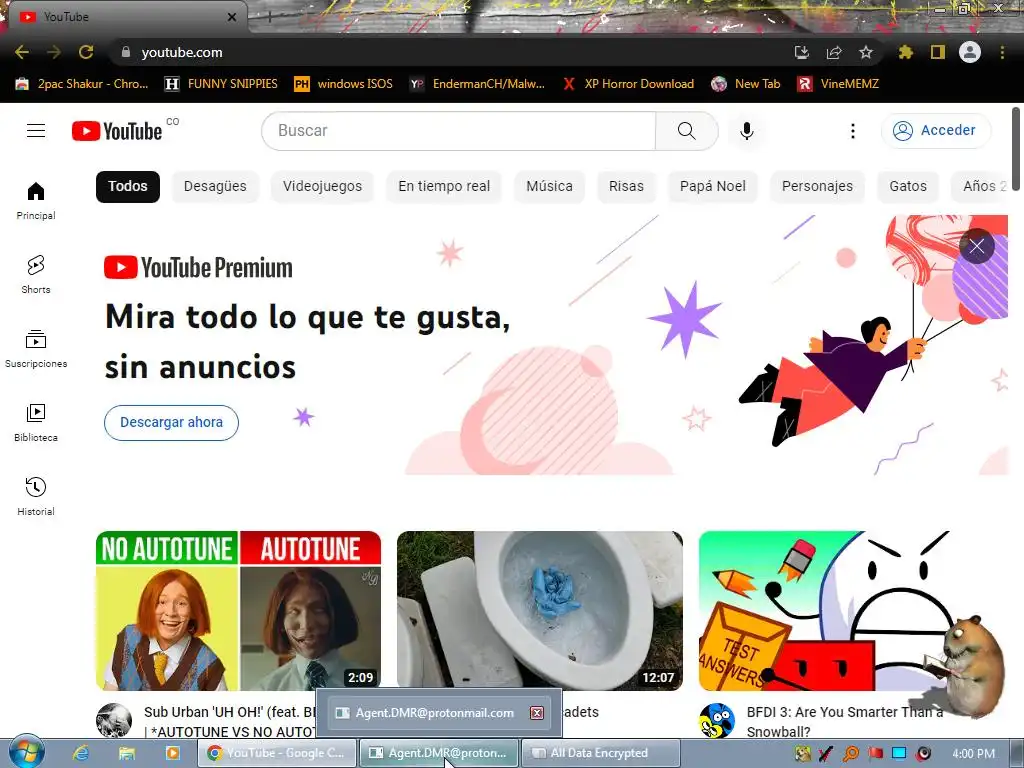The height and width of the screenshot is (768, 1024).
Task: Select the Música filter chip
Action: click(x=549, y=186)
